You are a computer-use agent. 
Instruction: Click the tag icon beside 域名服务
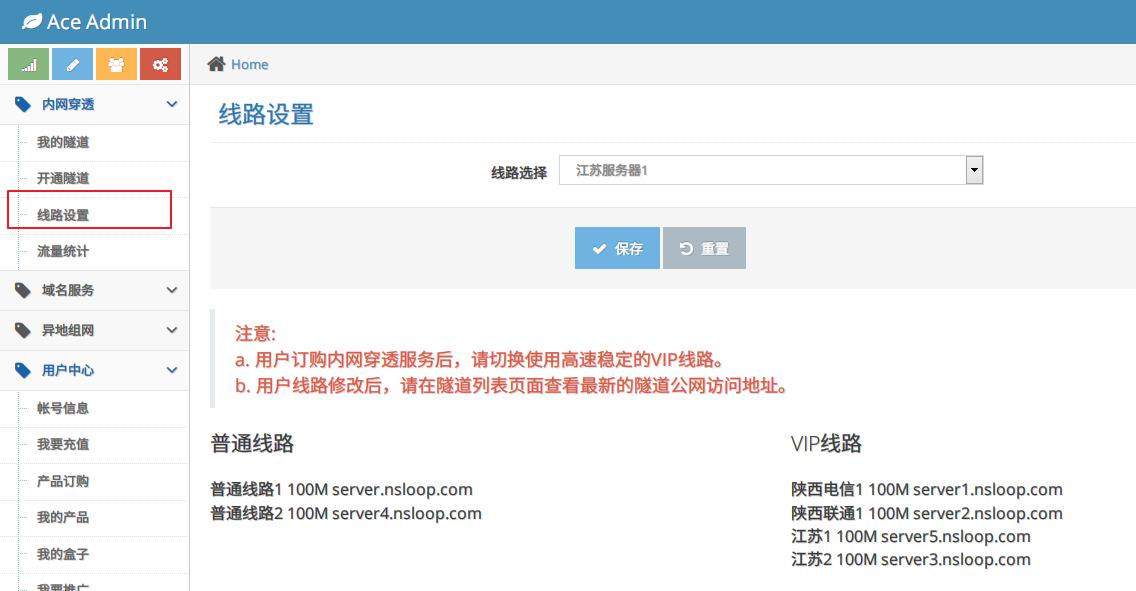(x=23, y=290)
